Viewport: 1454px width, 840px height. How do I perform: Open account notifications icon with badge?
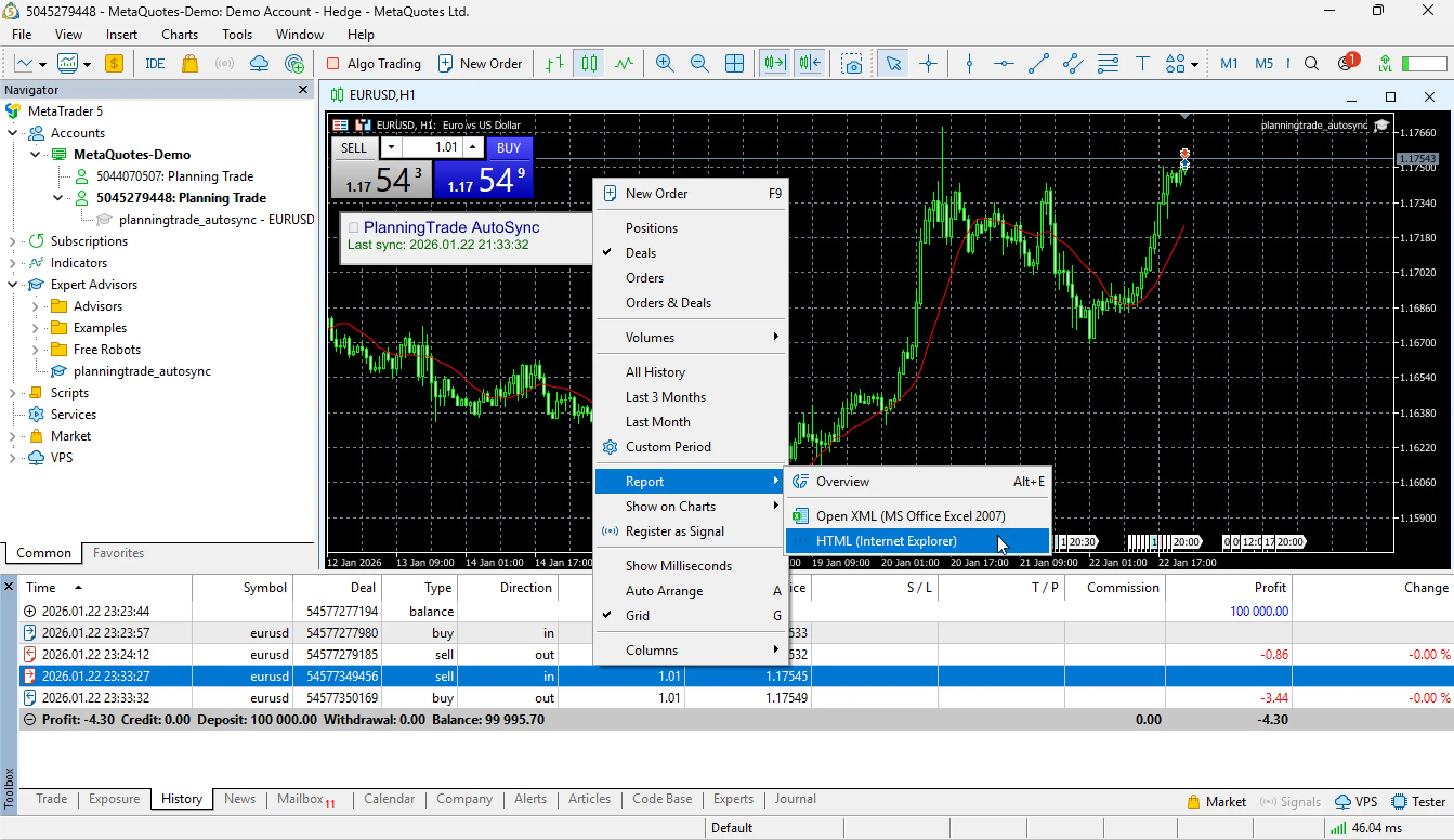[x=1347, y=62]
